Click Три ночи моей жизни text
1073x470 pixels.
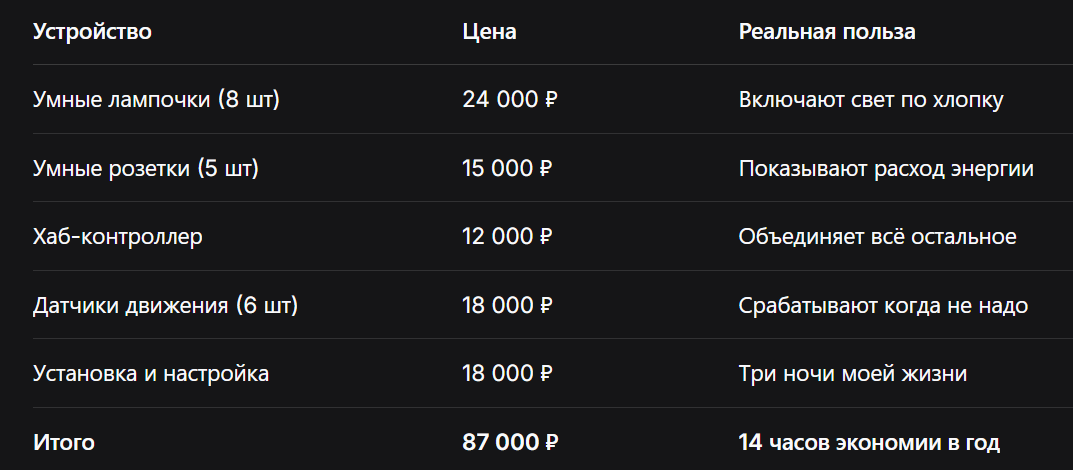coord(853,374)
